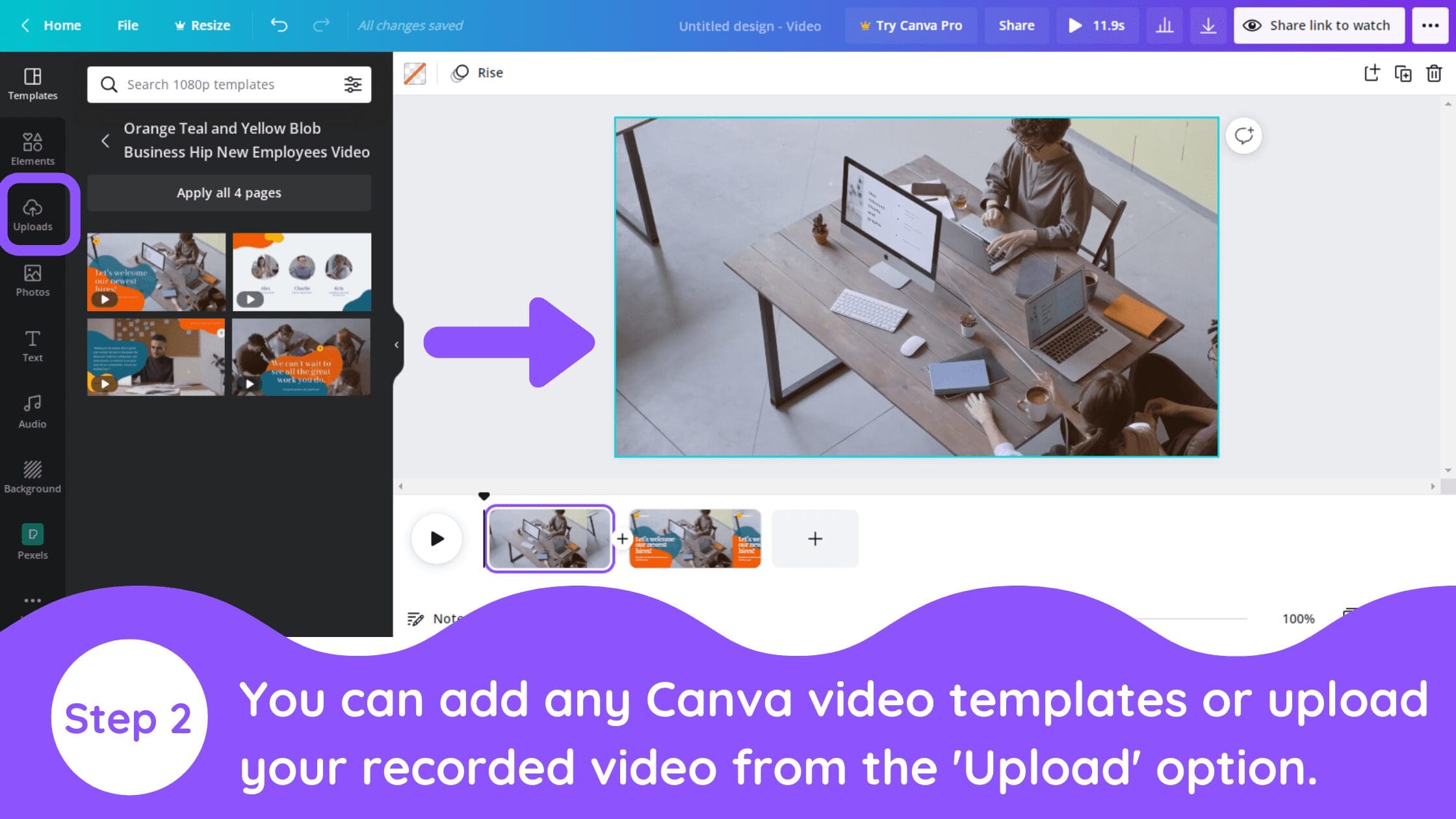Screen dimensions: 1456x819
Task: Click the Background panel icon
Action: tap(32, 475)
